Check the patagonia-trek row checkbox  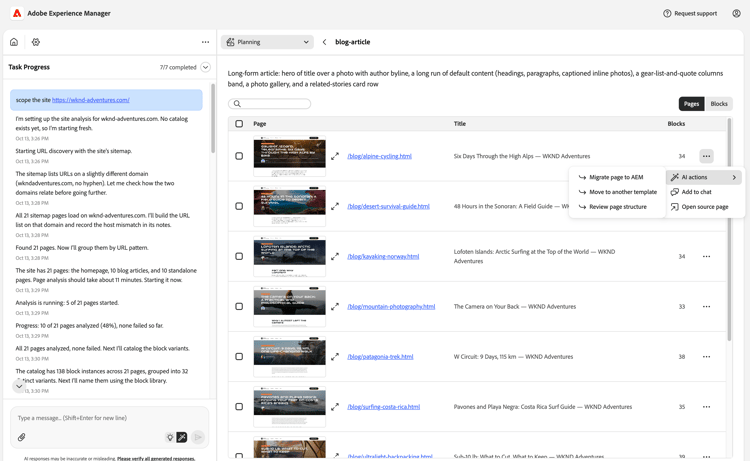coord(239,357)
